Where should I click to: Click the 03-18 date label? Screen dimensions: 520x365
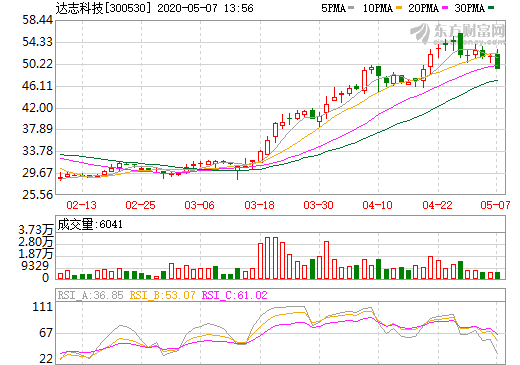tap(259, 205)
